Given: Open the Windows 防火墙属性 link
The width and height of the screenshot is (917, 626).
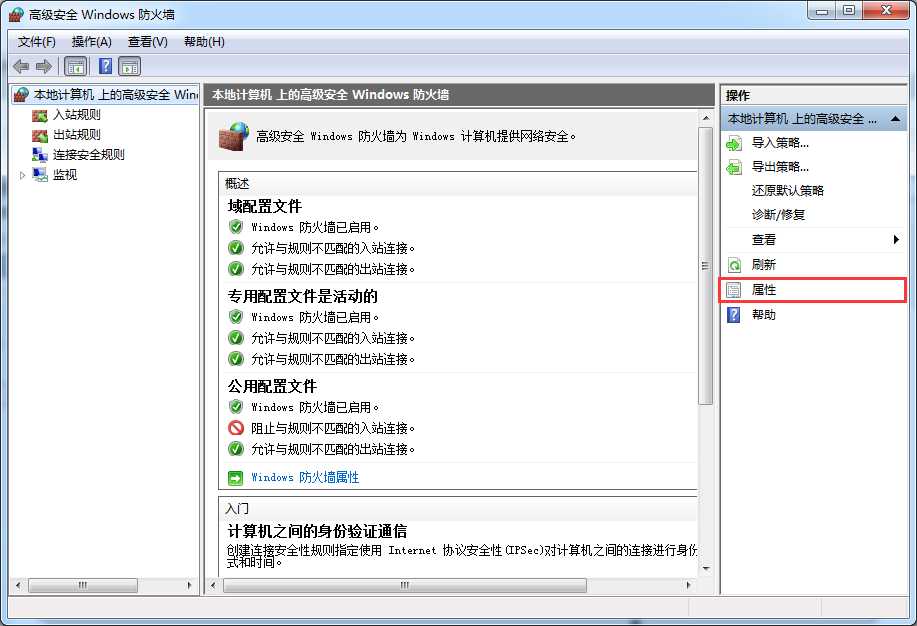Looking at the screenshot, I should (x=305, y=477).
